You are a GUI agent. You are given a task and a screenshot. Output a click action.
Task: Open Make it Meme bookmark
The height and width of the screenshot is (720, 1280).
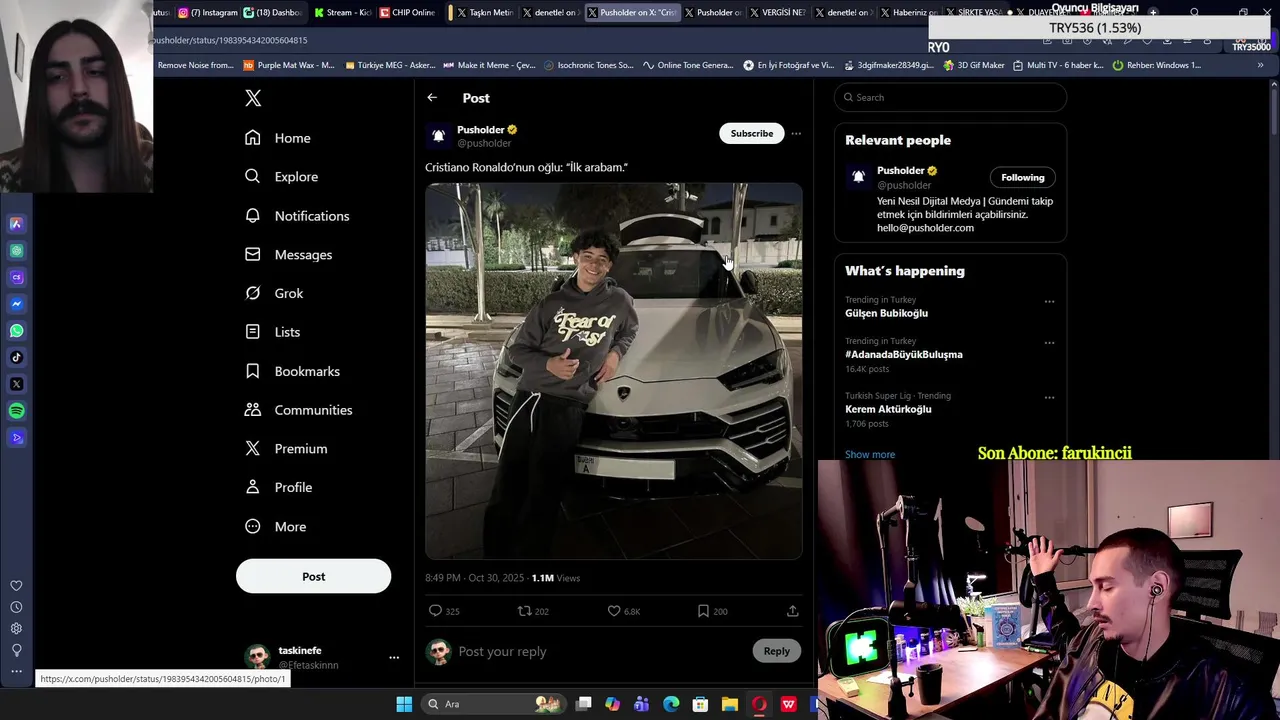[x=489, y=65]
